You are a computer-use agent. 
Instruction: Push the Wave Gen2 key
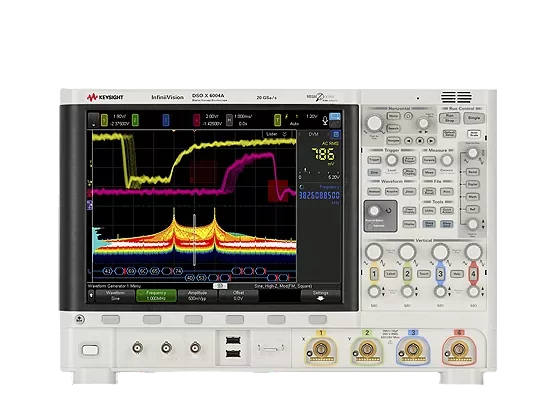(446, 224)
